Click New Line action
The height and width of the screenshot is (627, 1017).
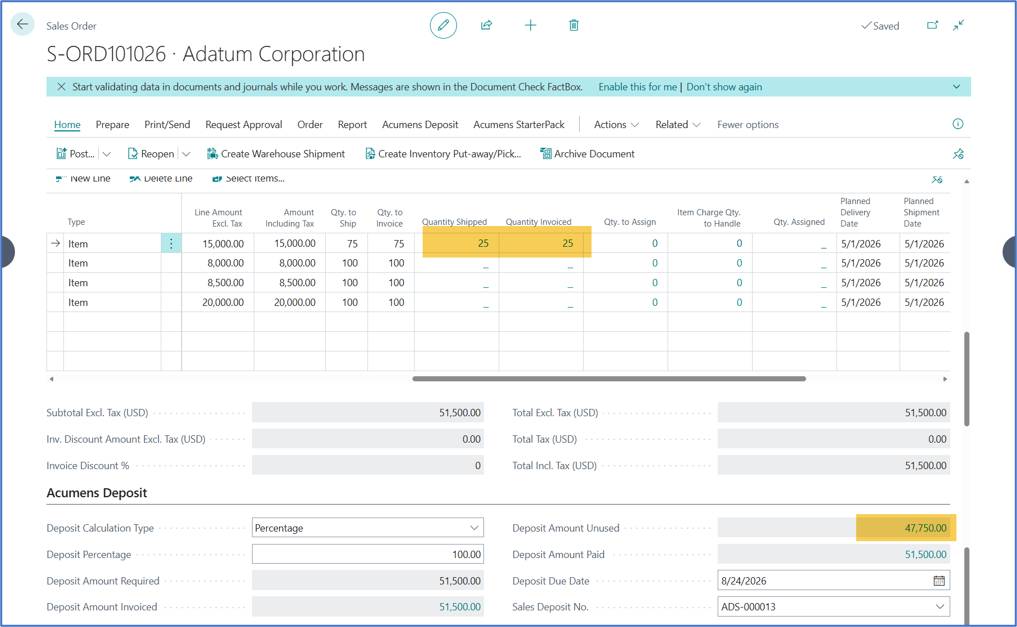(83, 178)
